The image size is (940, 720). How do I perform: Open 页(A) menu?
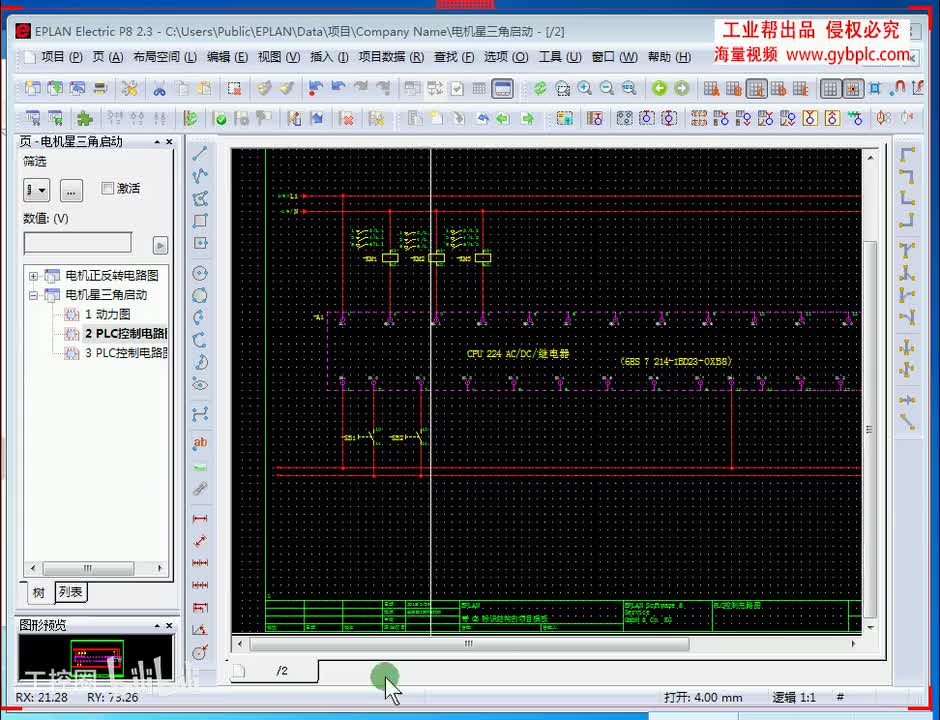coord(108,57)
